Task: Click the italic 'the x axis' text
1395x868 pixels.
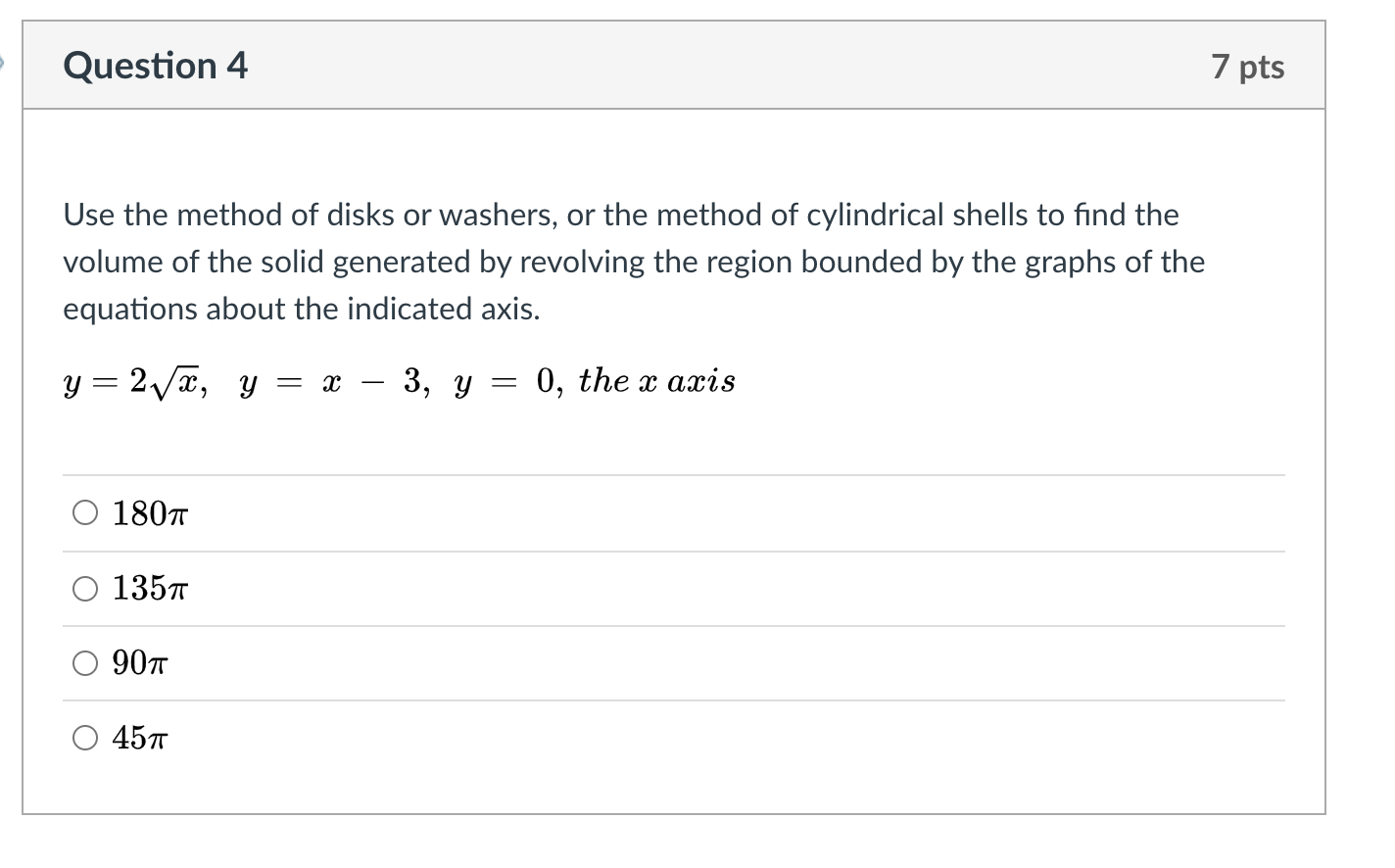Action: click(x=656, y=381)
